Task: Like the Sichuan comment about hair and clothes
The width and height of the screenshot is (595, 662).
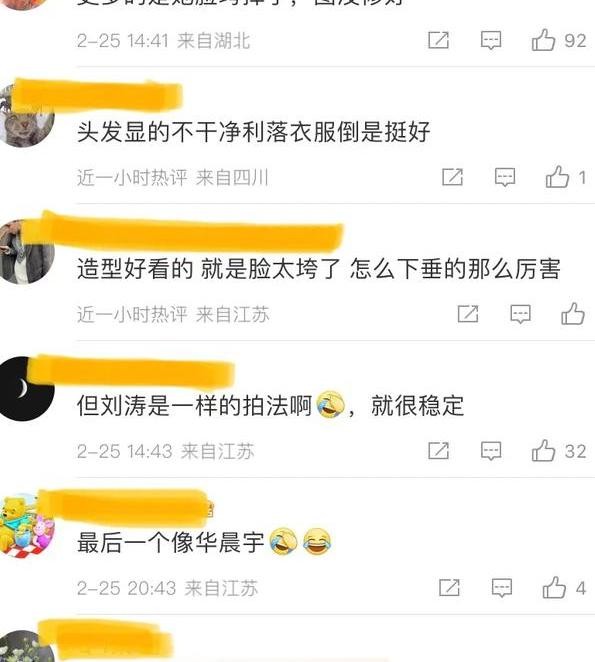Action: click(557, 176)
